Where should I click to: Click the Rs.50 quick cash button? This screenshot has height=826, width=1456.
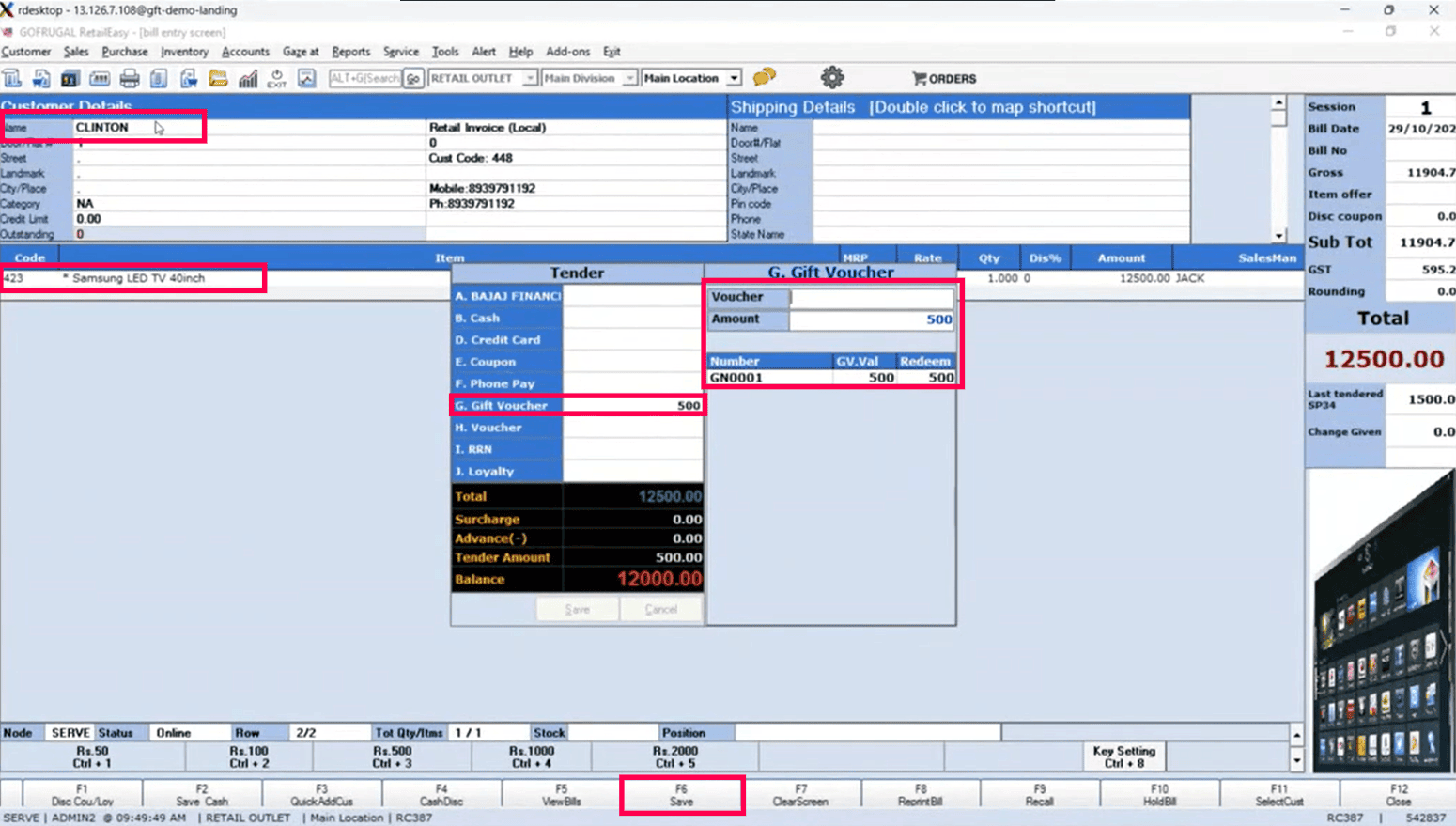(x=92, y=757)
